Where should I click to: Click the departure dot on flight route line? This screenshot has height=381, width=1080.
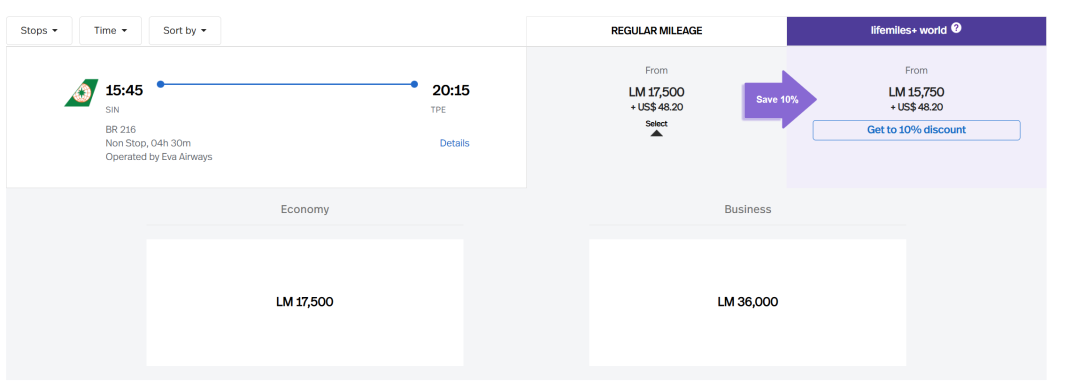click(x=160, y=84)
